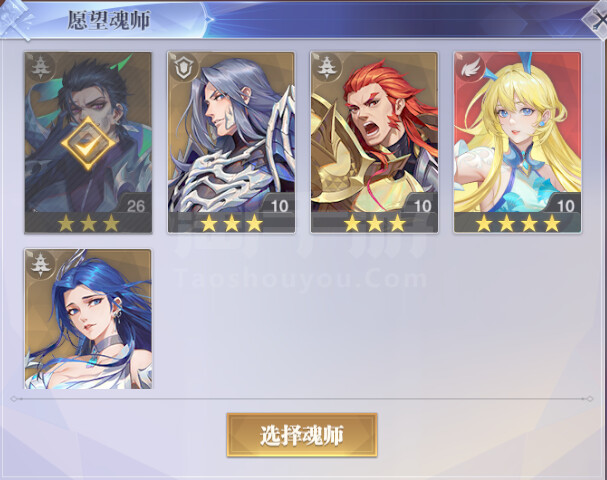
Task: Select the blue-haired female hero card
Action: point(88,319)
